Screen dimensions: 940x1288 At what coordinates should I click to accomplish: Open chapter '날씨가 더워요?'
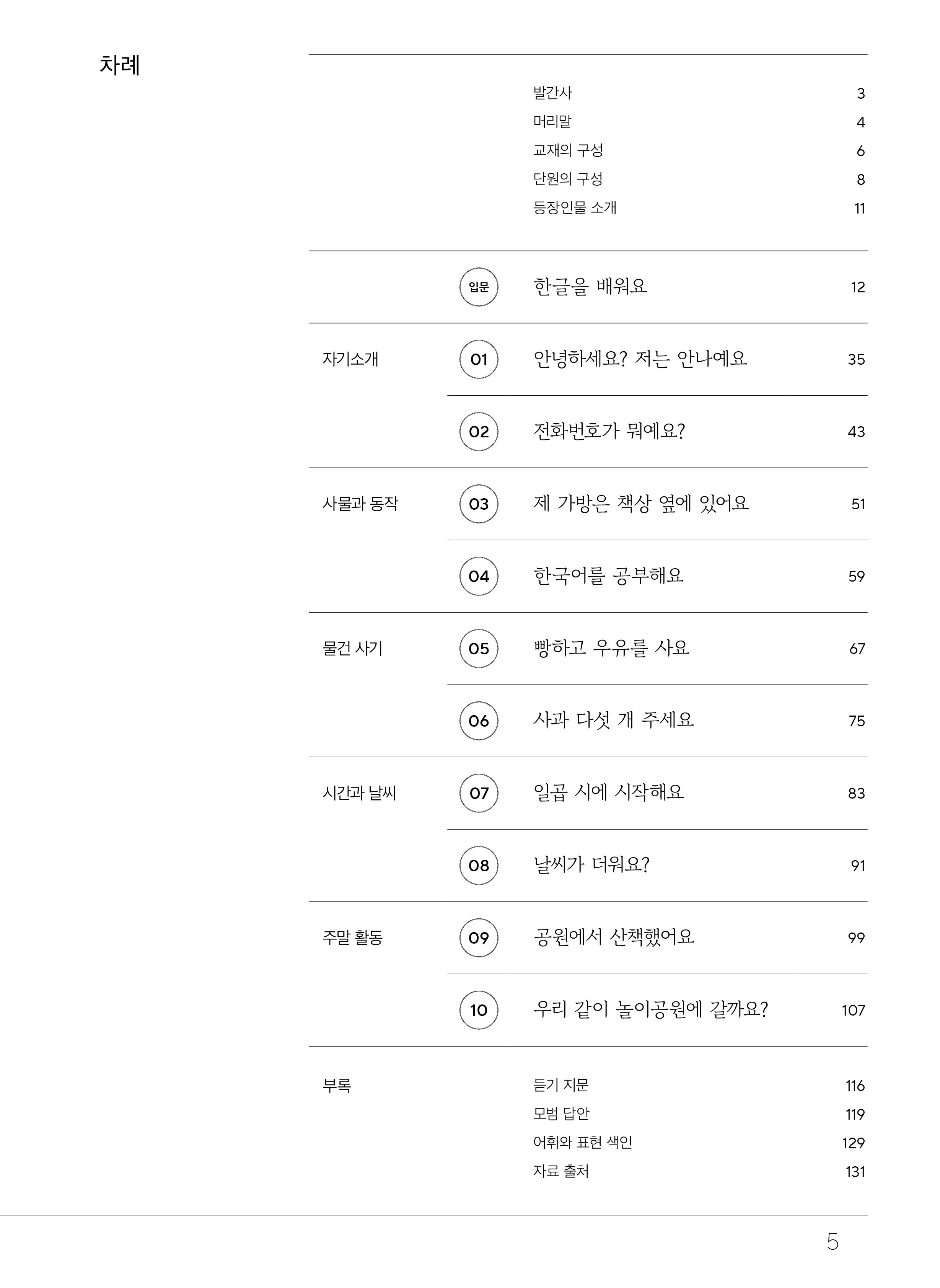[591, 864]
